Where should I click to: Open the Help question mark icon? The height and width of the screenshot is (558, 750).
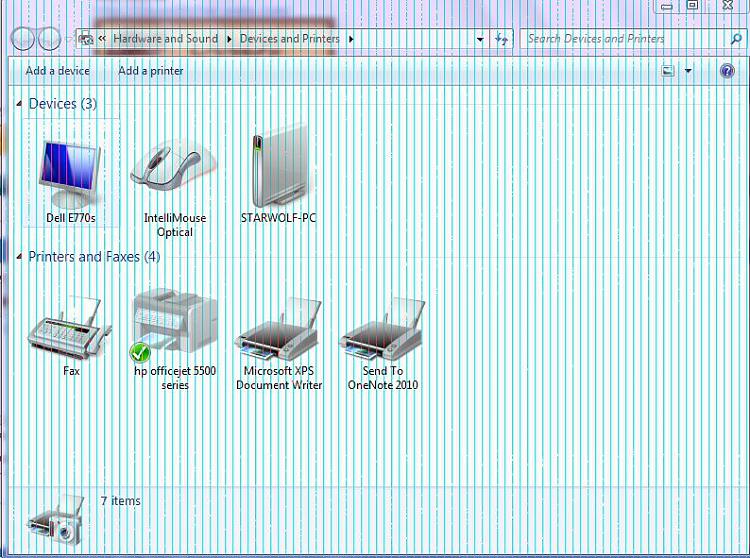coord(727,71)
